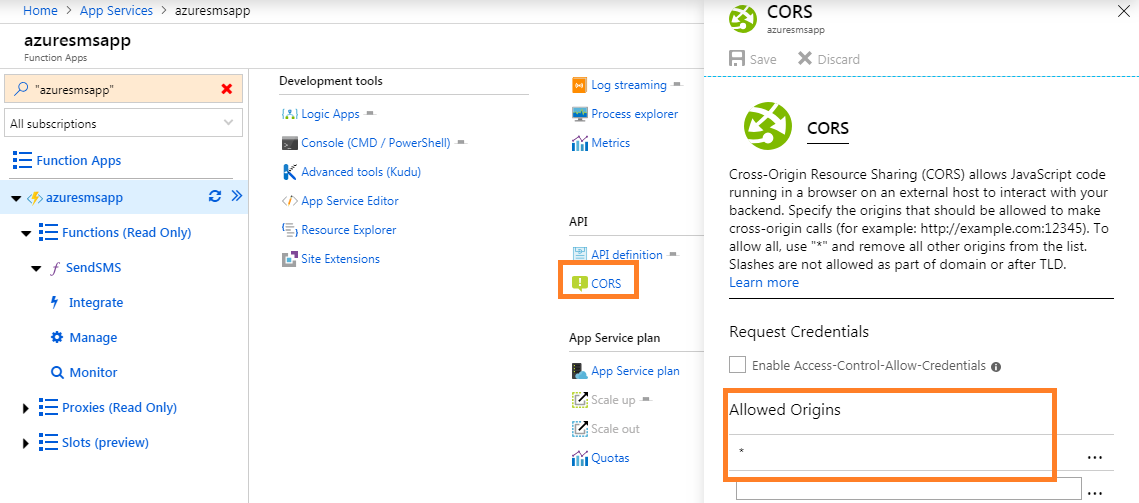This screenshot has height=503, width=1139.
Task: Open the App Service plan link
Action: click(636, 371)
